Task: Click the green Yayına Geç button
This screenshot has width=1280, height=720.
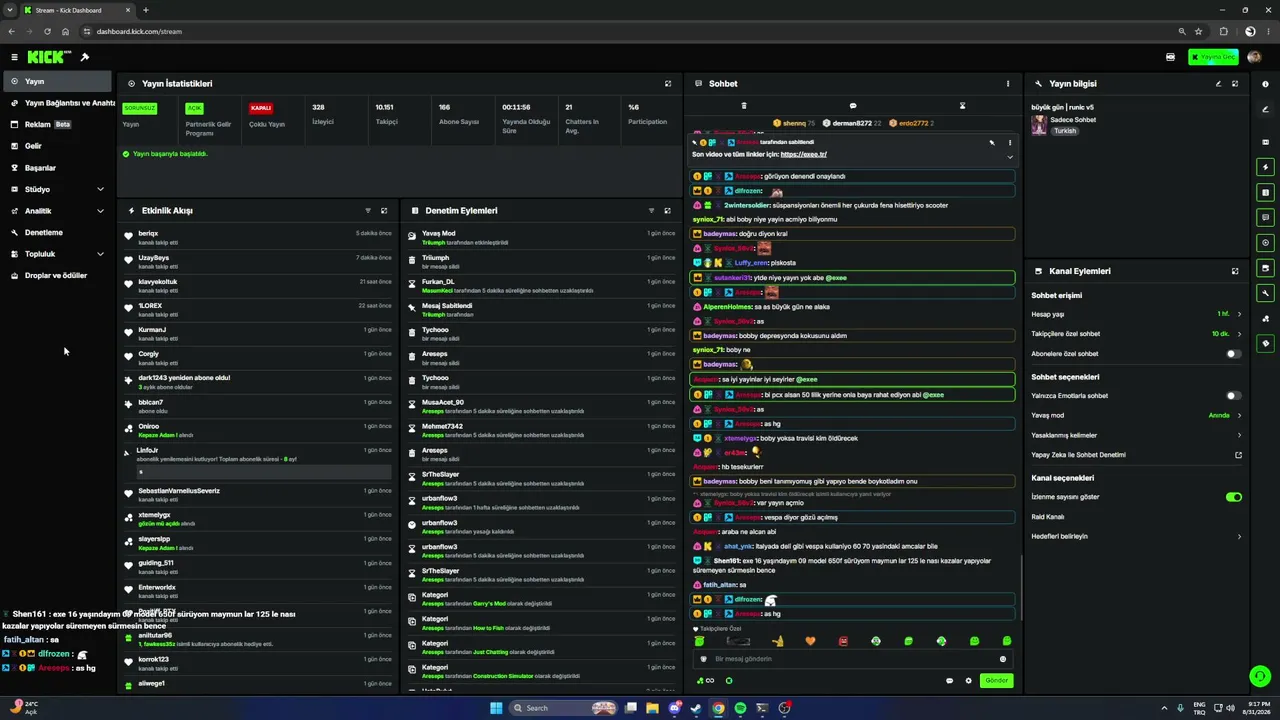Action: pyautogui.click(x=1213, y=57)
